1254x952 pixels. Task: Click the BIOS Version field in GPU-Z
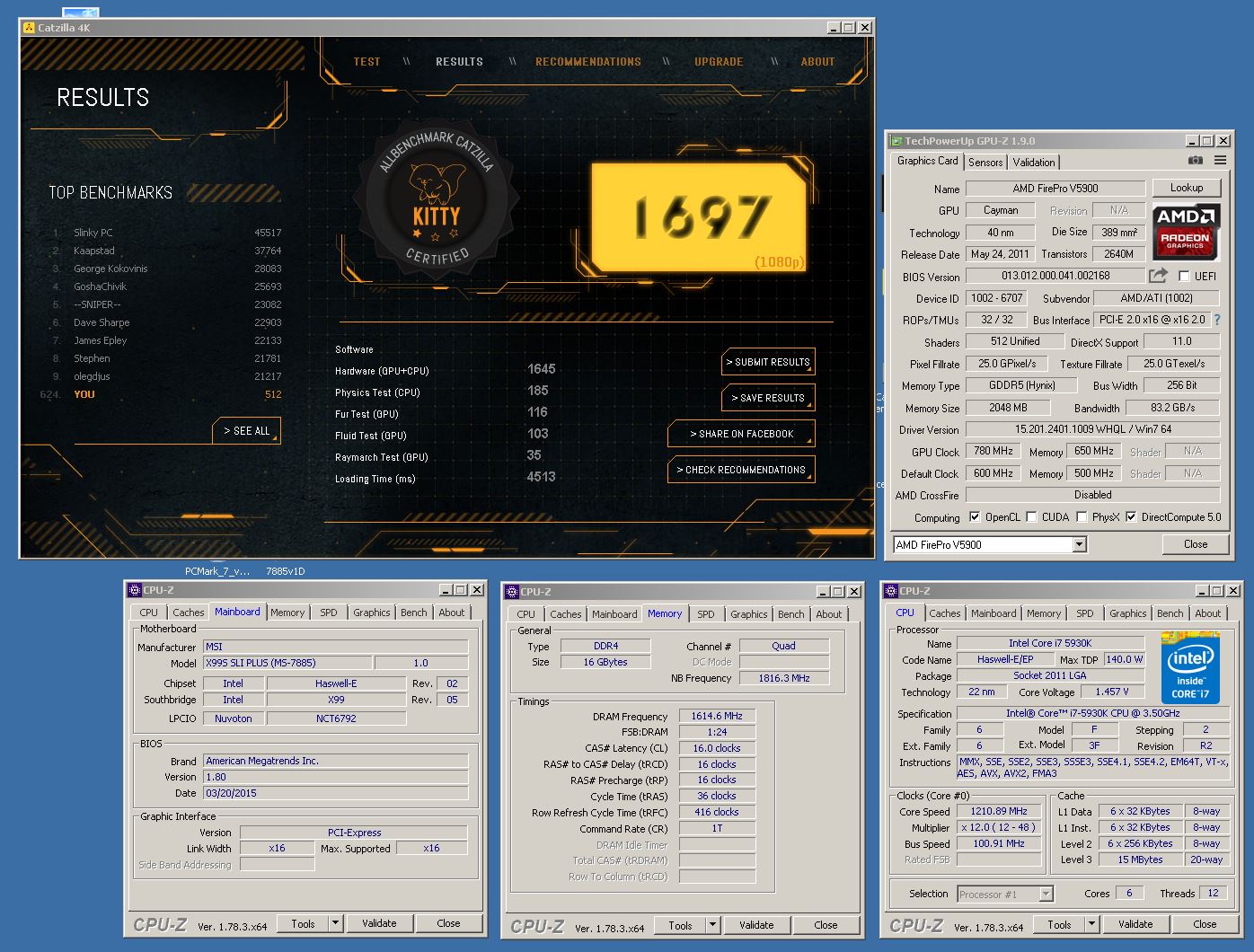pyautogui.click(x=1055, y=277)
